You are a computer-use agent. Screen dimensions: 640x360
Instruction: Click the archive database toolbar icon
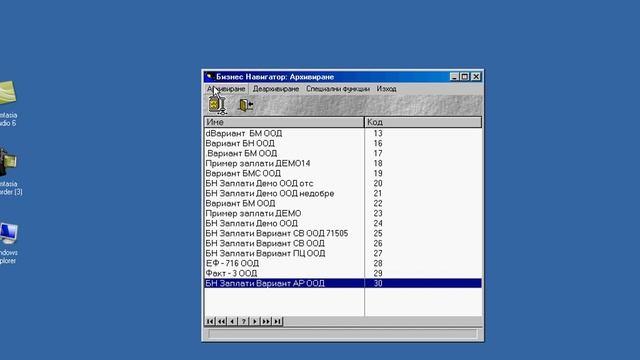[217, 105]
